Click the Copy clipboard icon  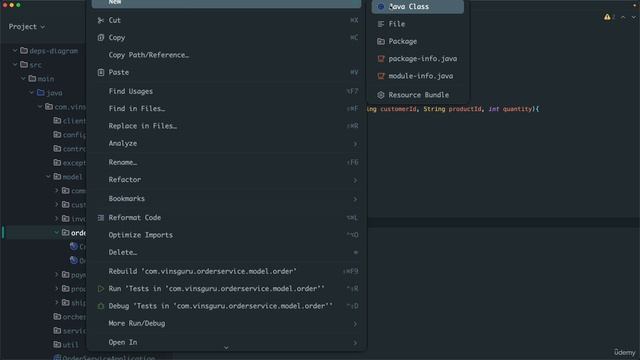tap(101, 38)
